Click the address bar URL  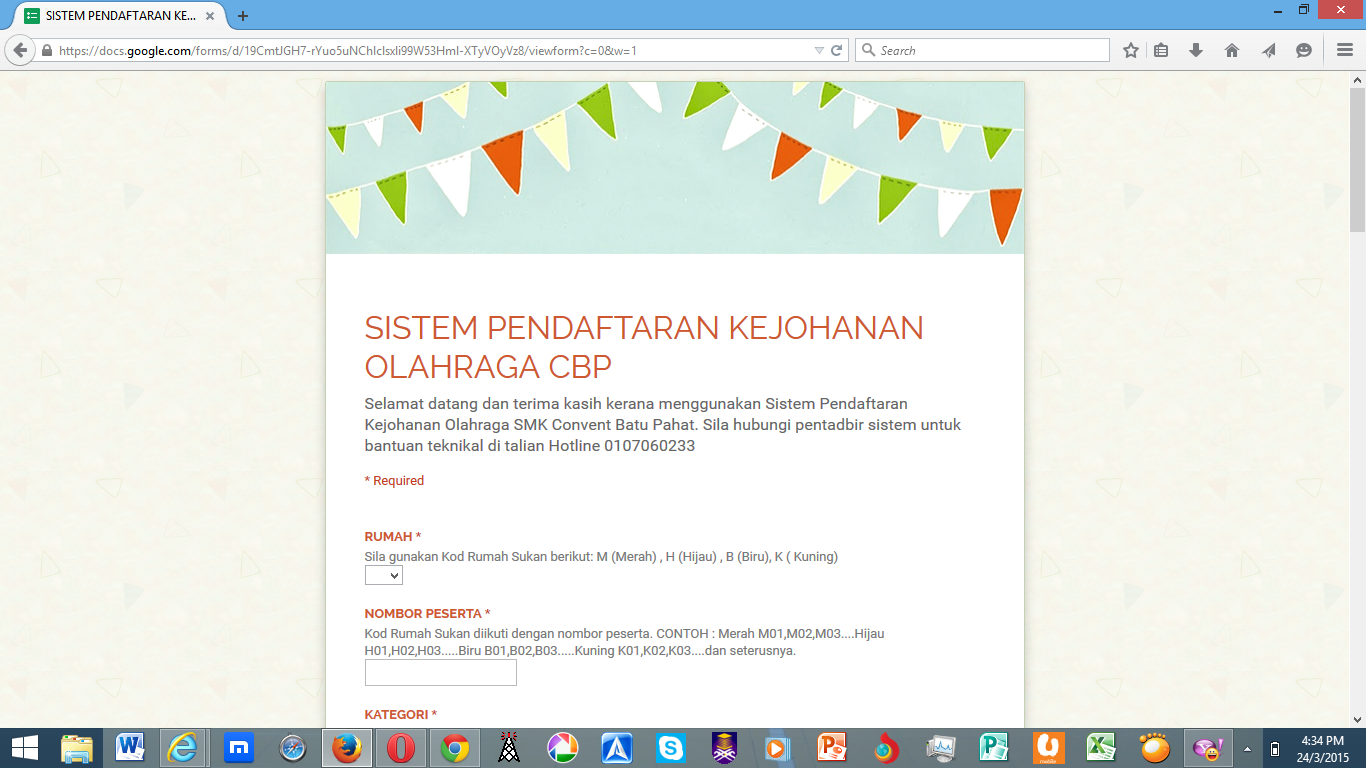tap(348, 50)
